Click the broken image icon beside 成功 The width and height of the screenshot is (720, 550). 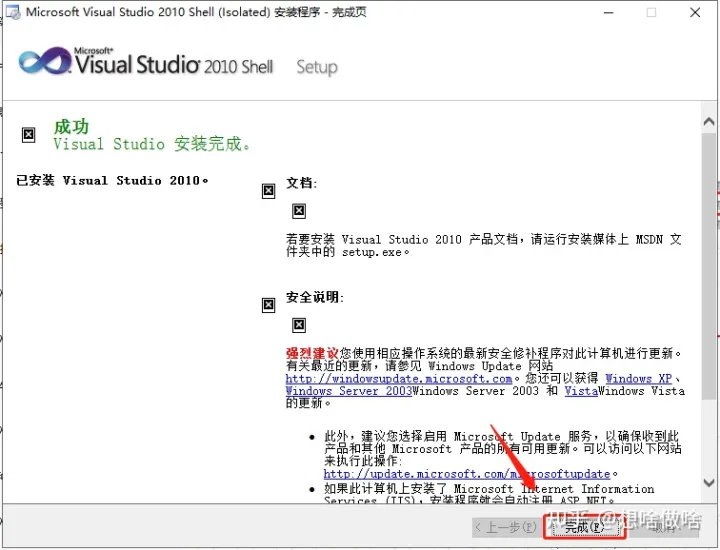click(28, 135)
